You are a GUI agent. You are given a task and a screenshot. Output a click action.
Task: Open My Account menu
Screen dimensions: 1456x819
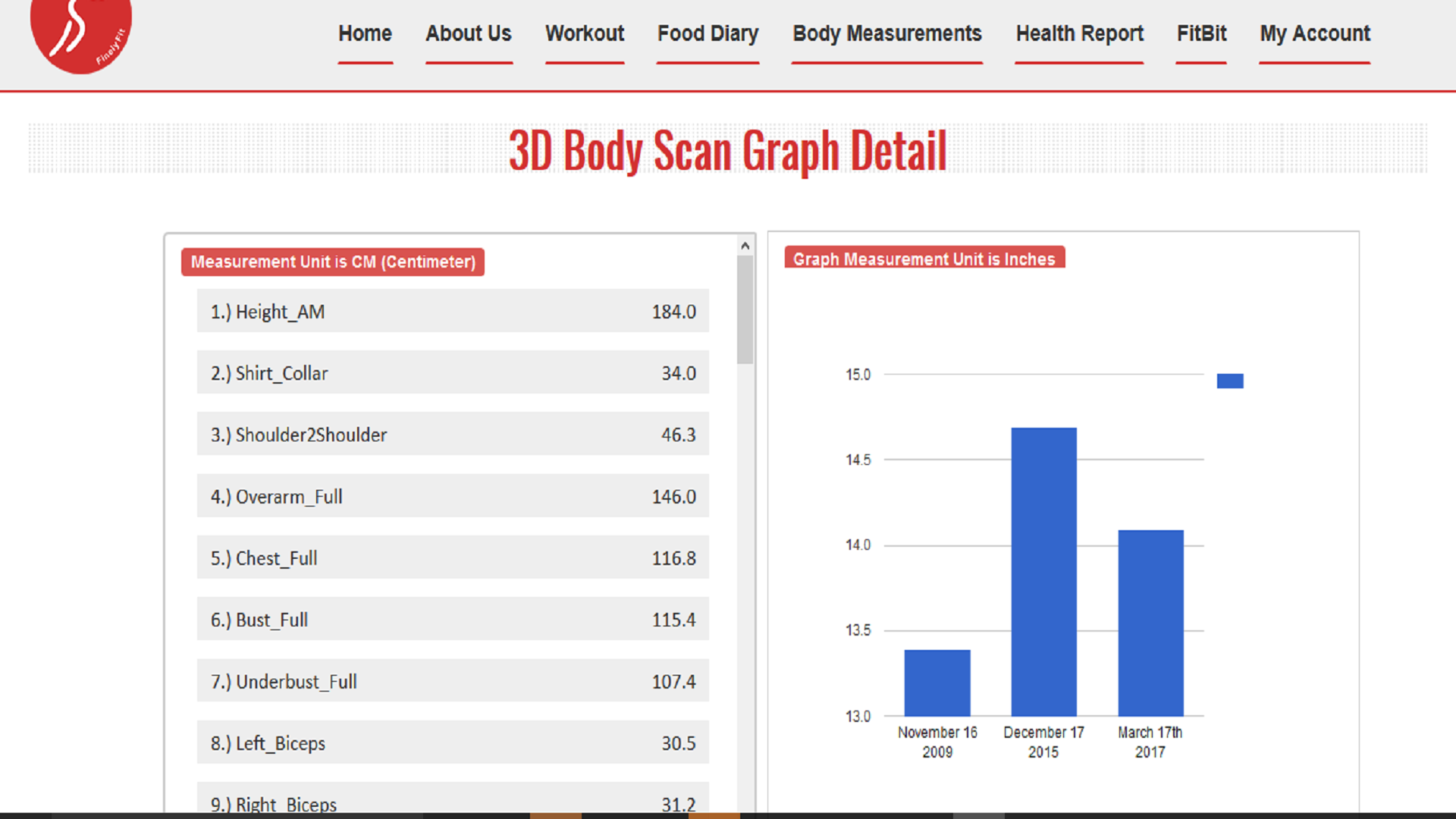pyautogui.click(x=1314, y=34)
